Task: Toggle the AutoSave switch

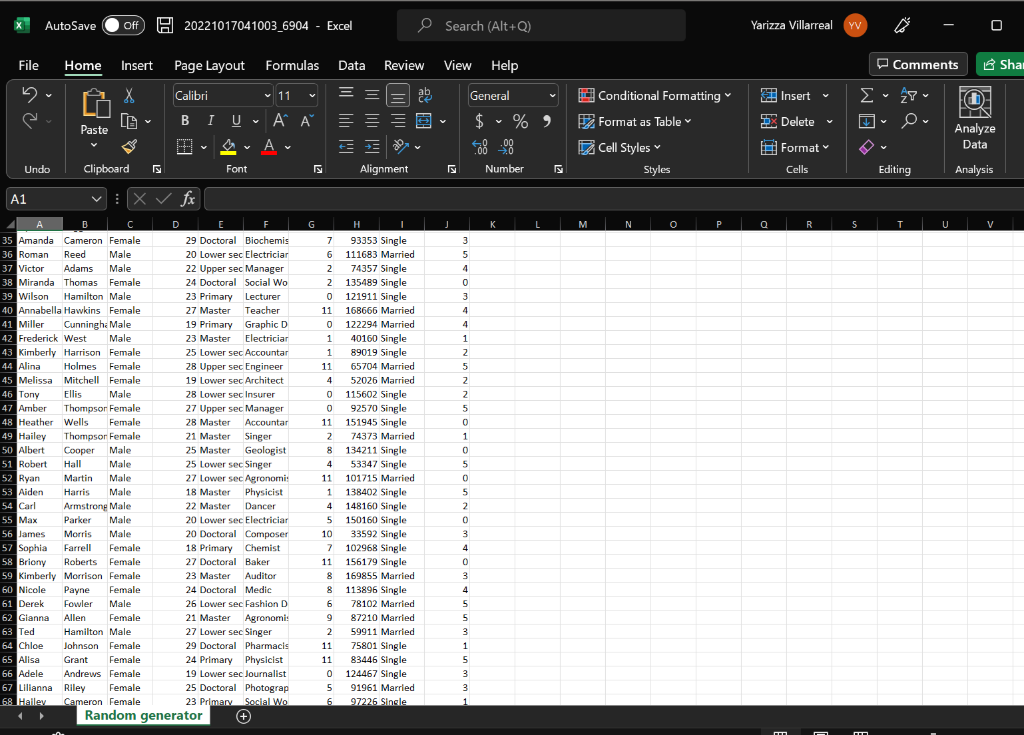Action: (123, 25)
